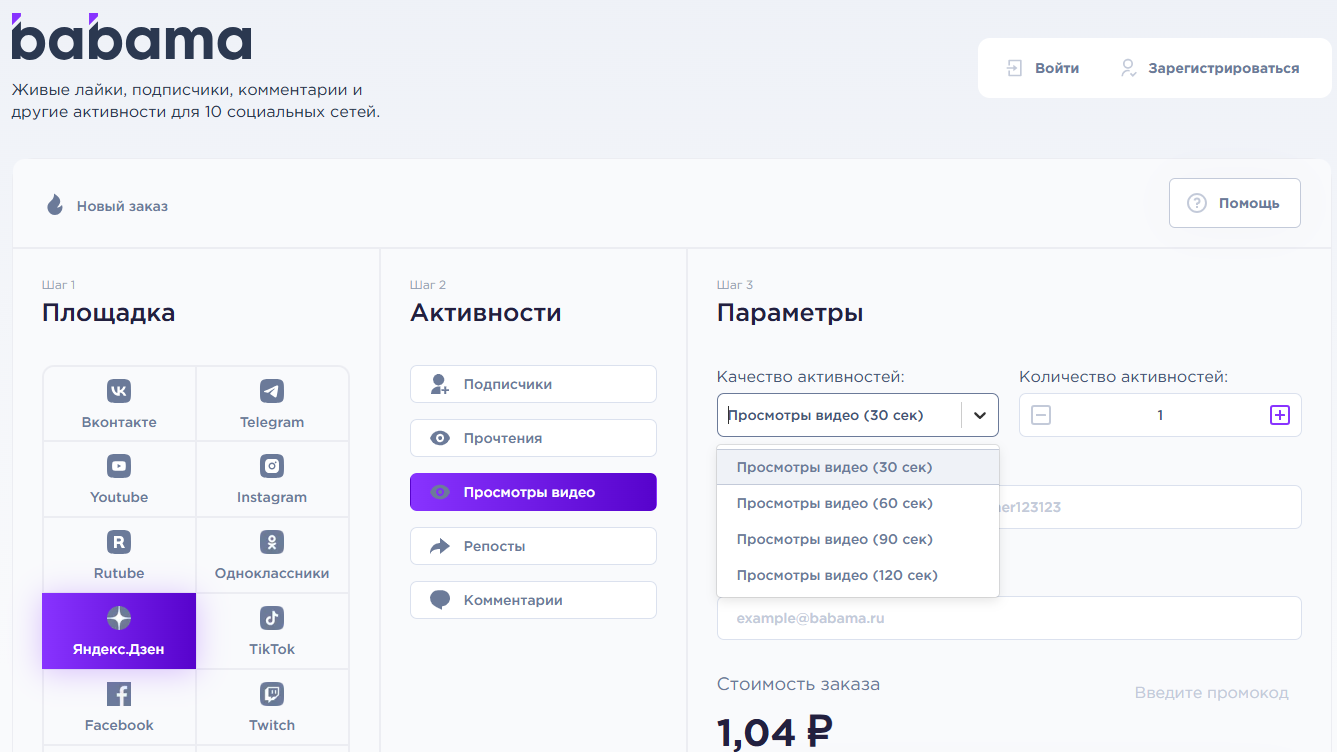Viewport: 1337px width, 752px height.
Task: Open the Зарегистрироваться registration link
Action: 1210,68
